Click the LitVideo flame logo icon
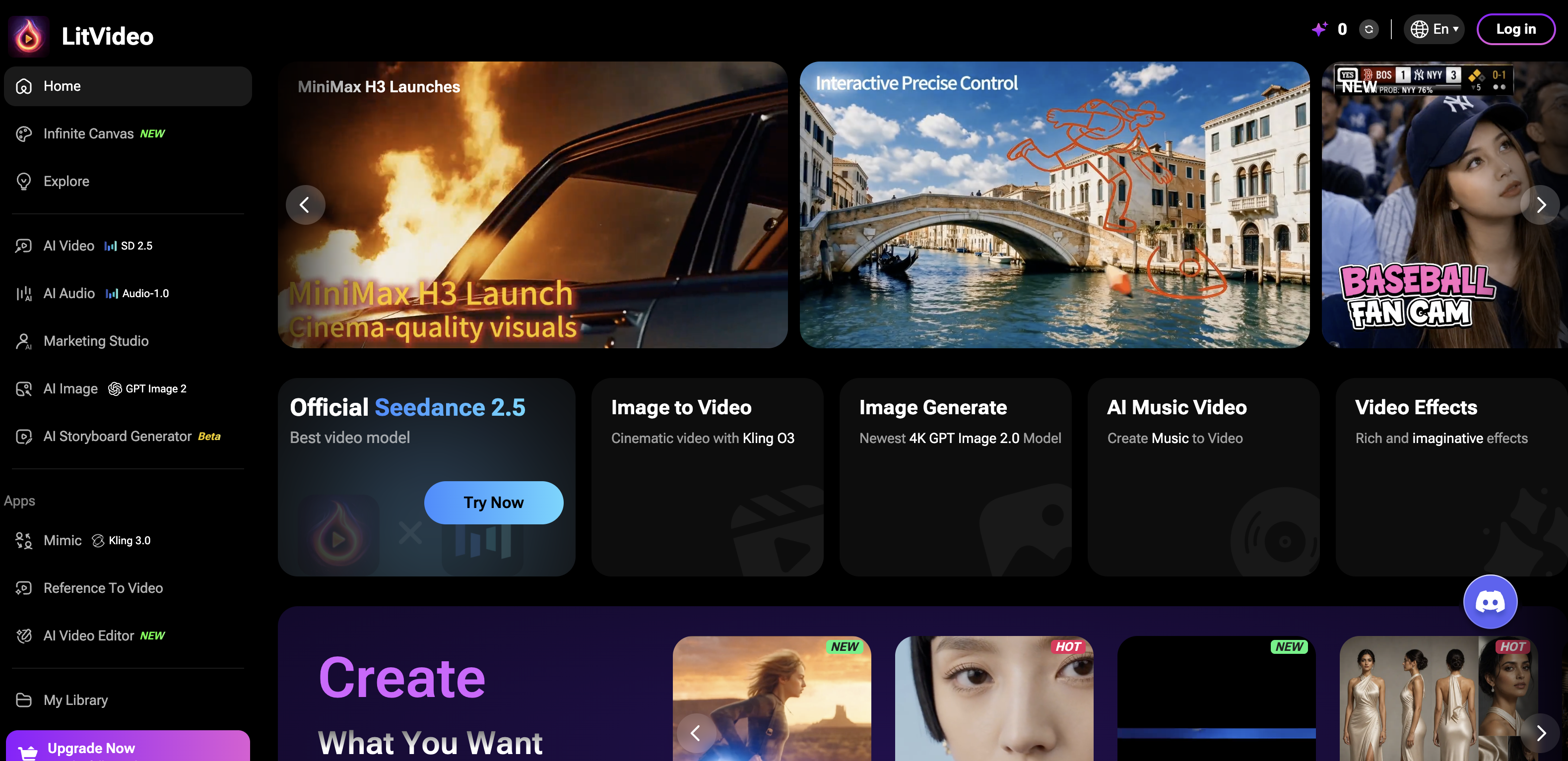1568x761 pixels. 29,37
